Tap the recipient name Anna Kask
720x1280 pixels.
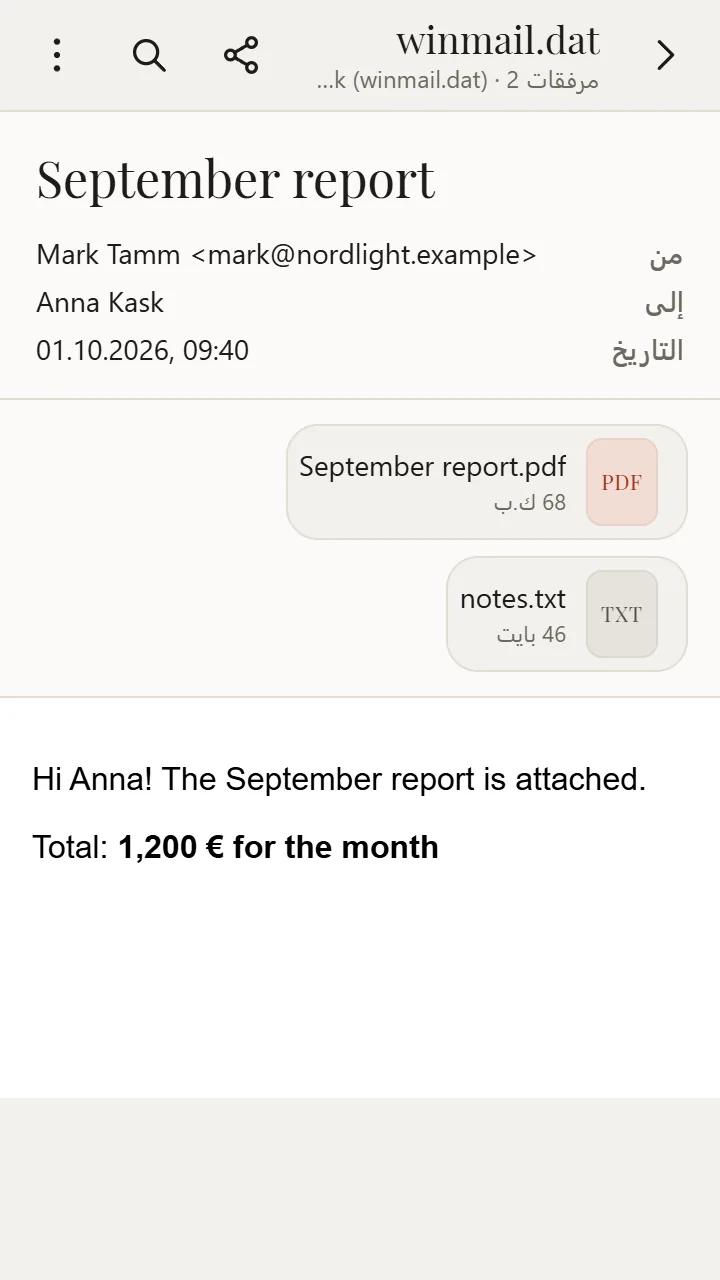coord(100,303)
